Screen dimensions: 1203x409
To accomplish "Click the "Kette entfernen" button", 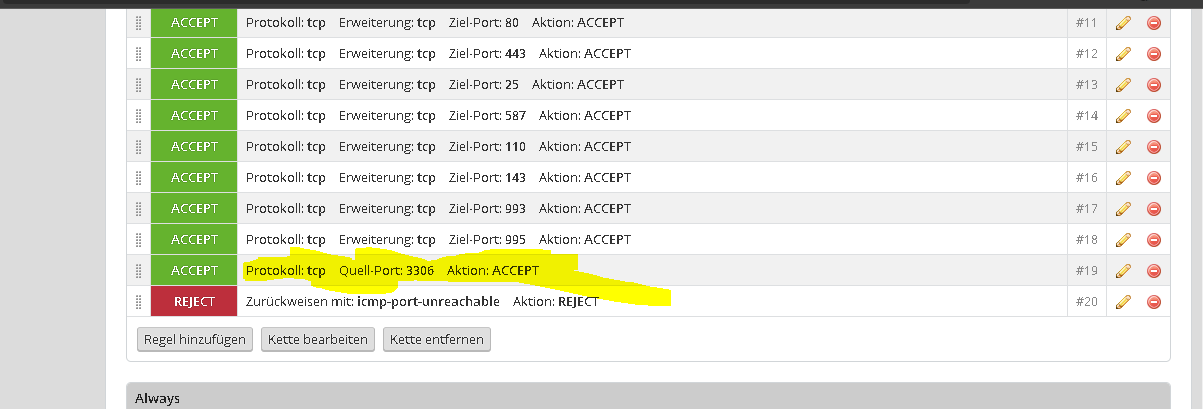I will point(436,340).
